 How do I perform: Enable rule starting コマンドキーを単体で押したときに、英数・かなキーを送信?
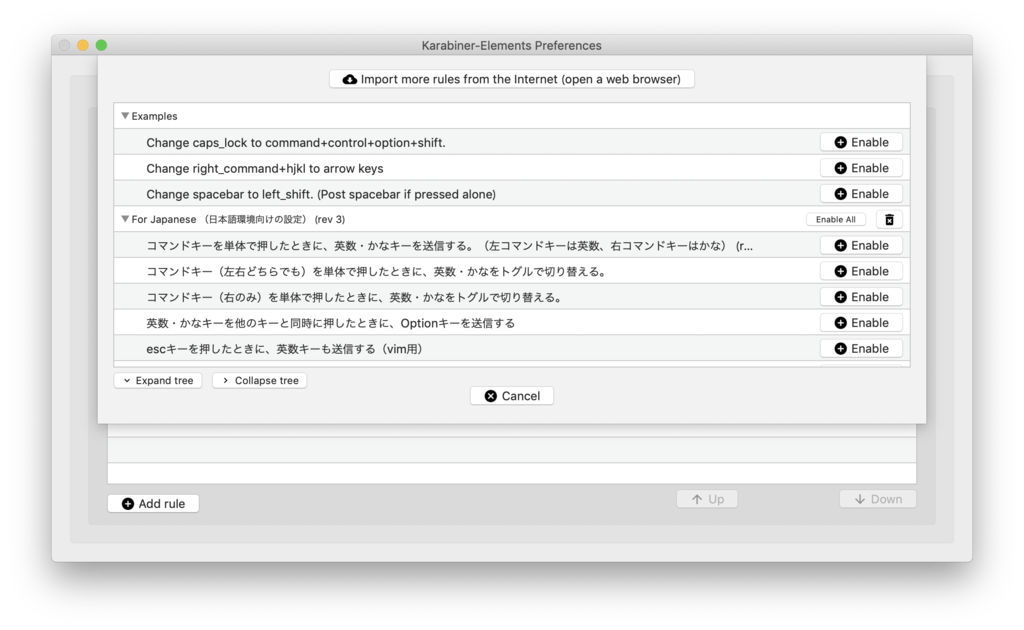(861, 245)
